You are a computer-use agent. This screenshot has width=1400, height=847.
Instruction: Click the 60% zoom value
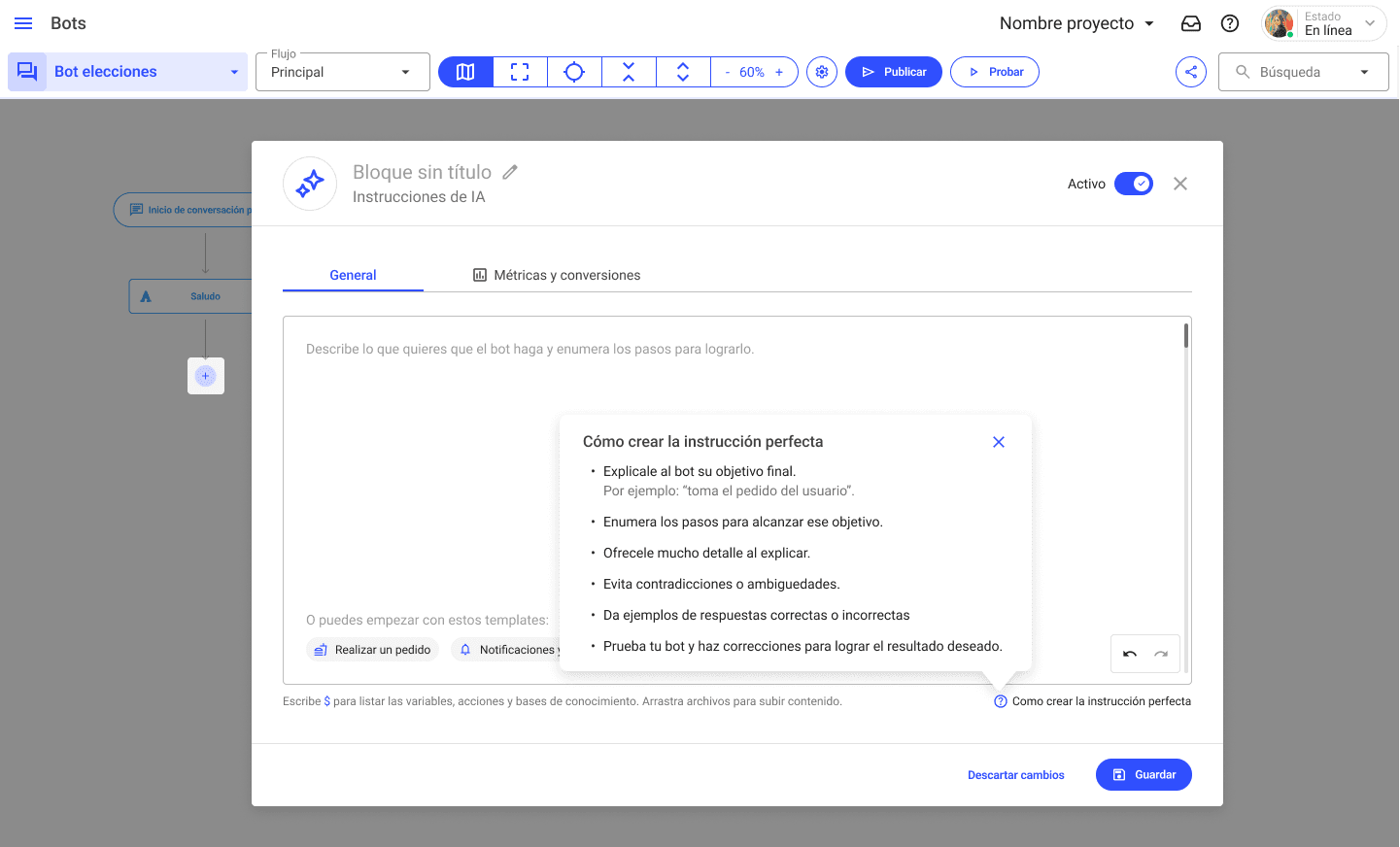click(x=752, y=72)
